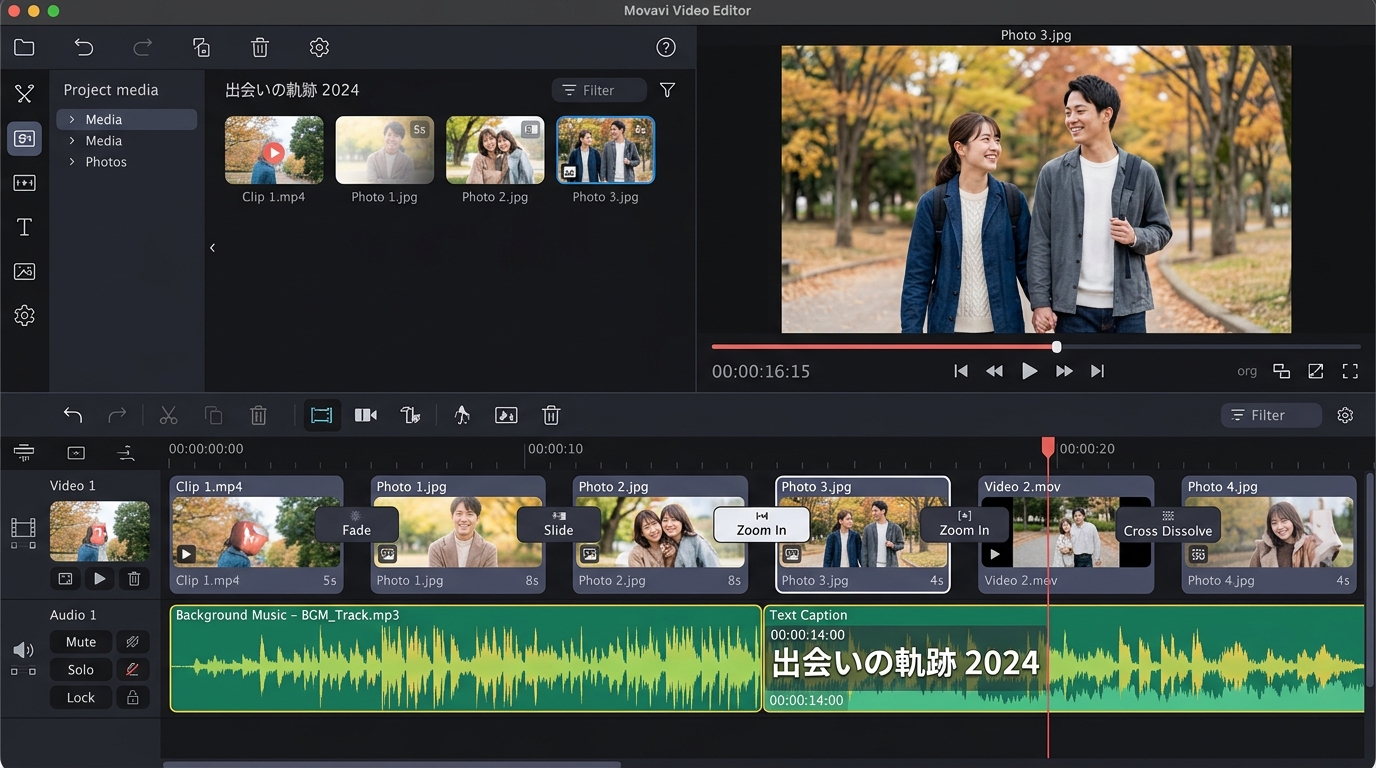Click the redo arrow in the top toolbar
Image resolution: width=1376 pixels, height=768 pixels.
tap(143, 47)
